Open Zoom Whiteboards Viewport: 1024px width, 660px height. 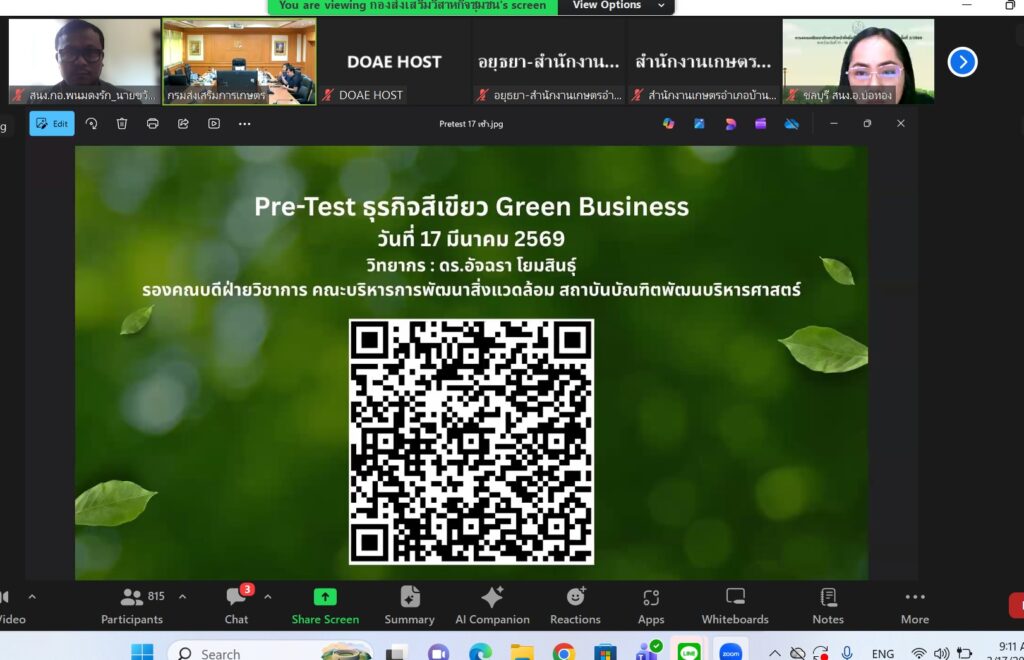coord(735,605)
